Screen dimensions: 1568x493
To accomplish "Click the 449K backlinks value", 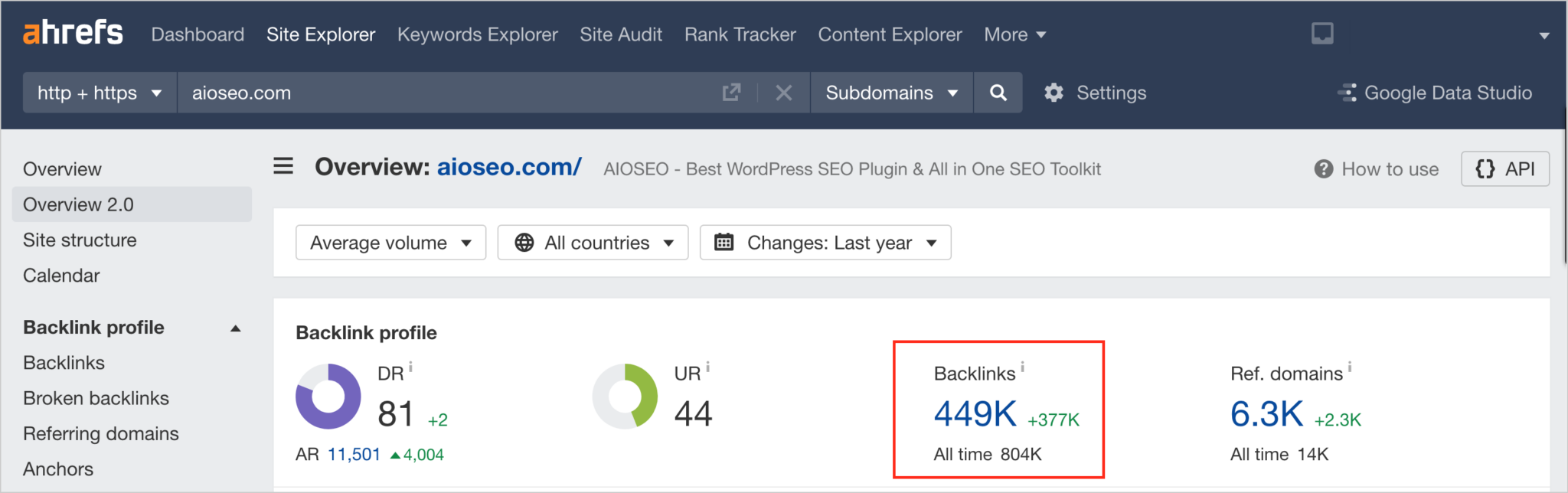I will click(x=975, y=414).
